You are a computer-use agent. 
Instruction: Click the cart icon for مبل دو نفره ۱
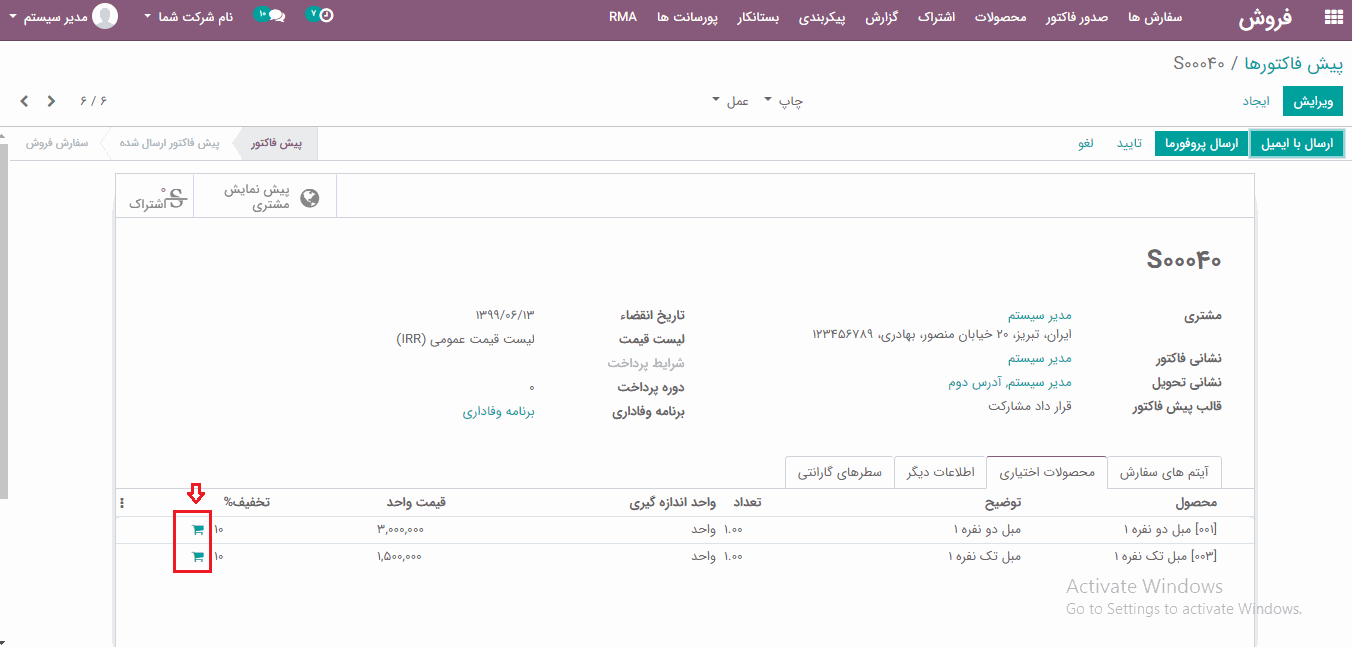pos(198,530)
